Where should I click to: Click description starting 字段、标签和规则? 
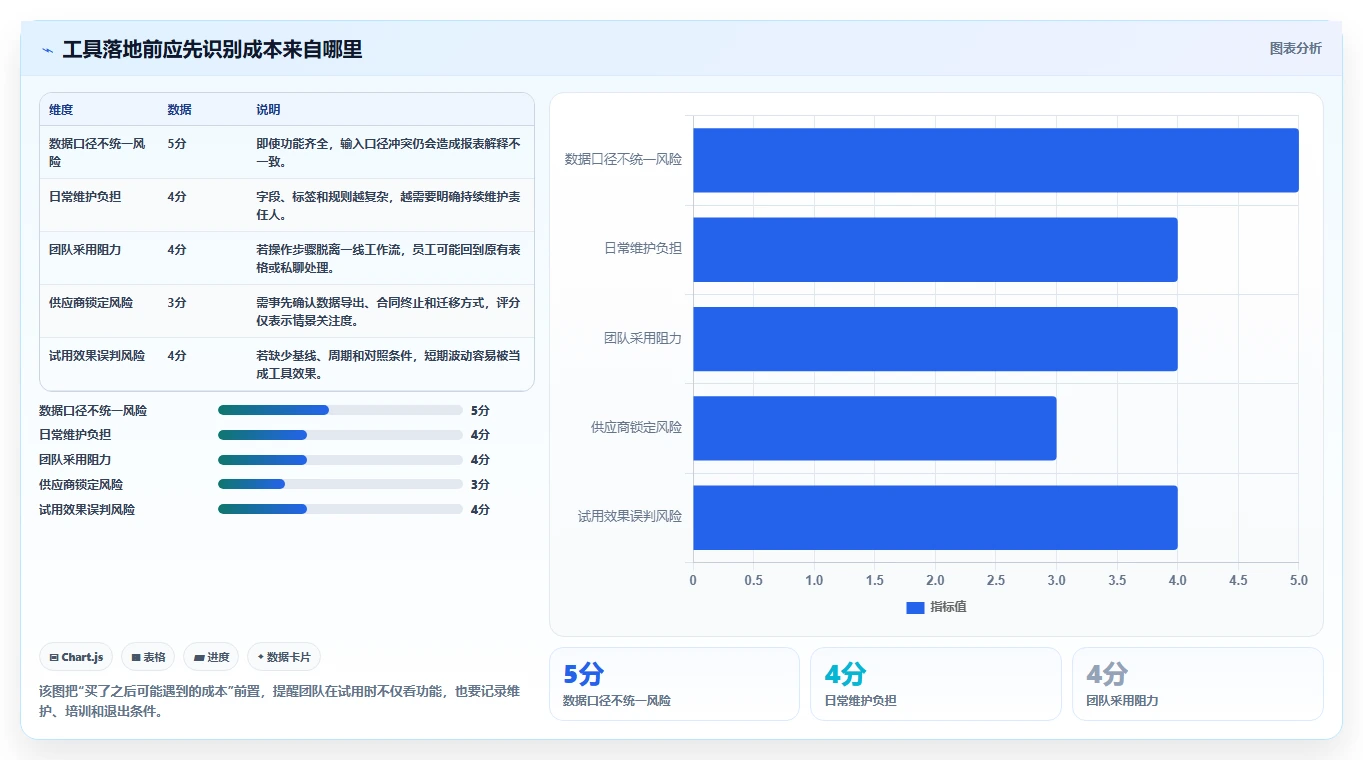tap(389, 205)
